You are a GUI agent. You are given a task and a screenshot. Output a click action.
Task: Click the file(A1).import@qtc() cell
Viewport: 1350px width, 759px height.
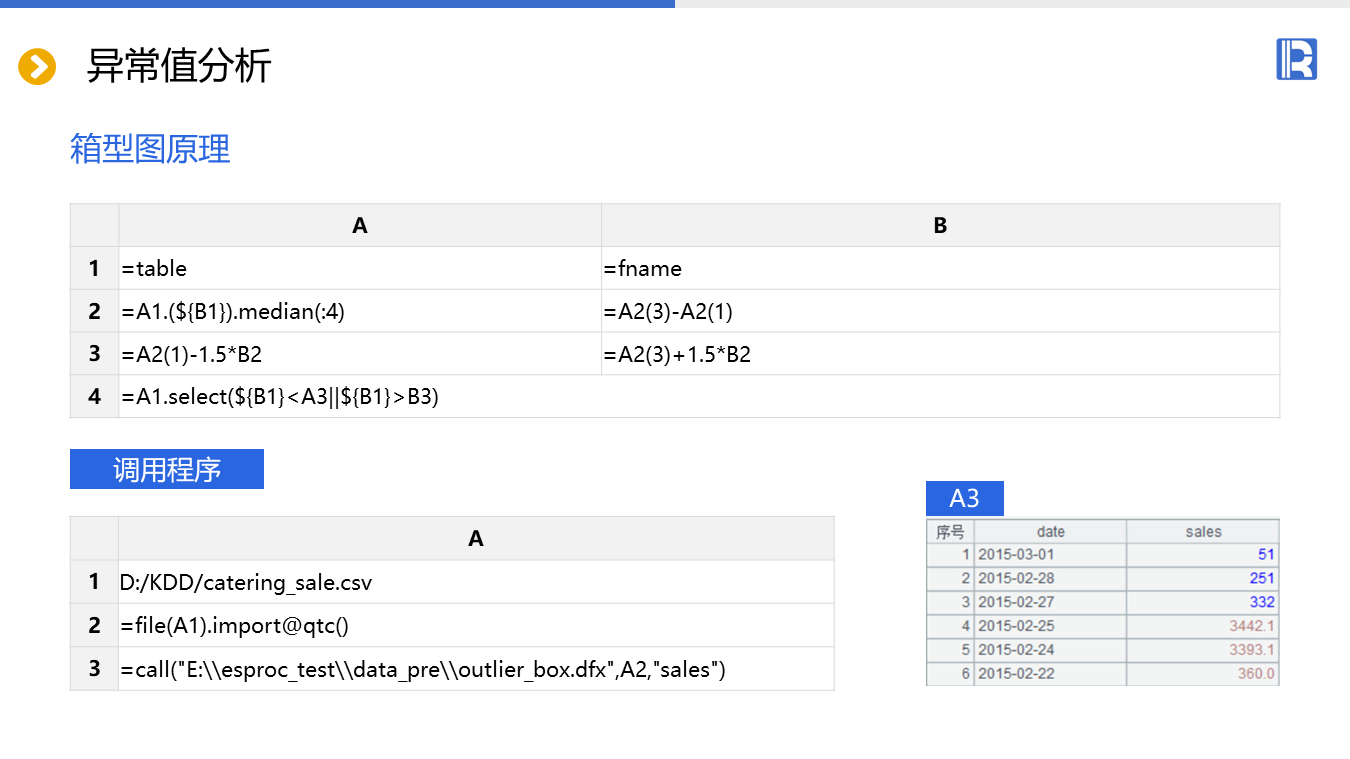pos(475,626)
